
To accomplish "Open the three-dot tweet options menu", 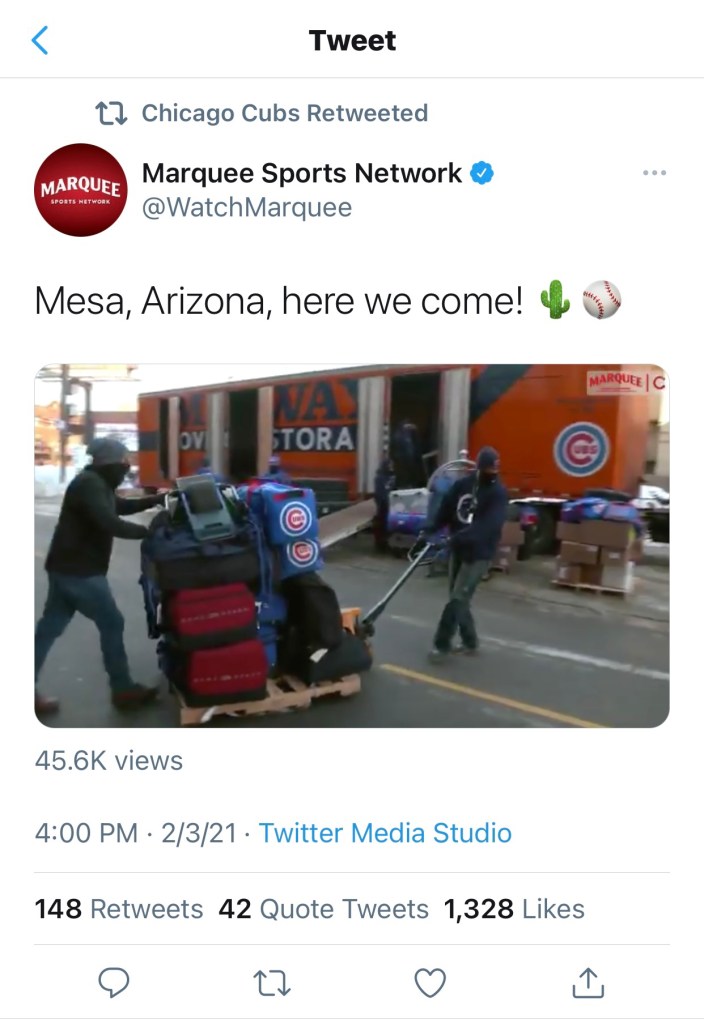I will pyautogui.click(x=654, y=173).
